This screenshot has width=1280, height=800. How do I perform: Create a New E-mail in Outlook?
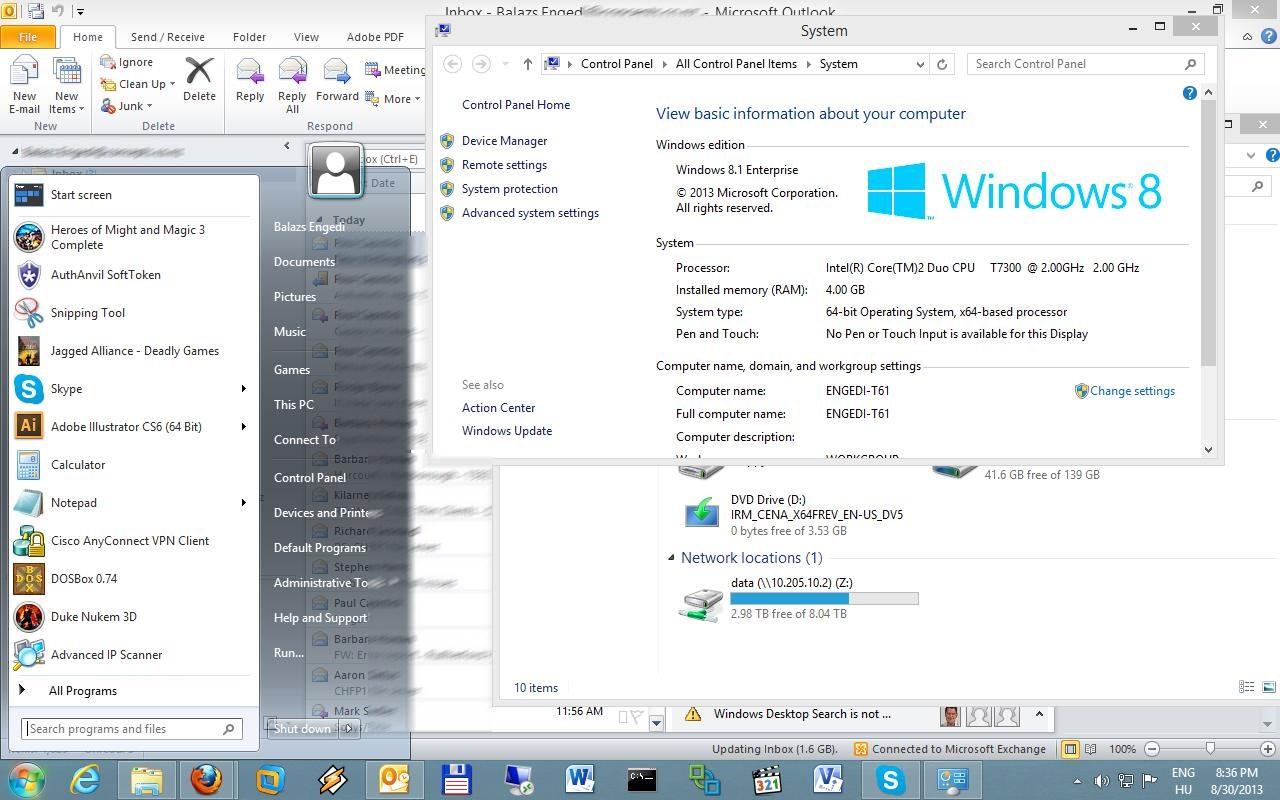(x=24, y=85)
